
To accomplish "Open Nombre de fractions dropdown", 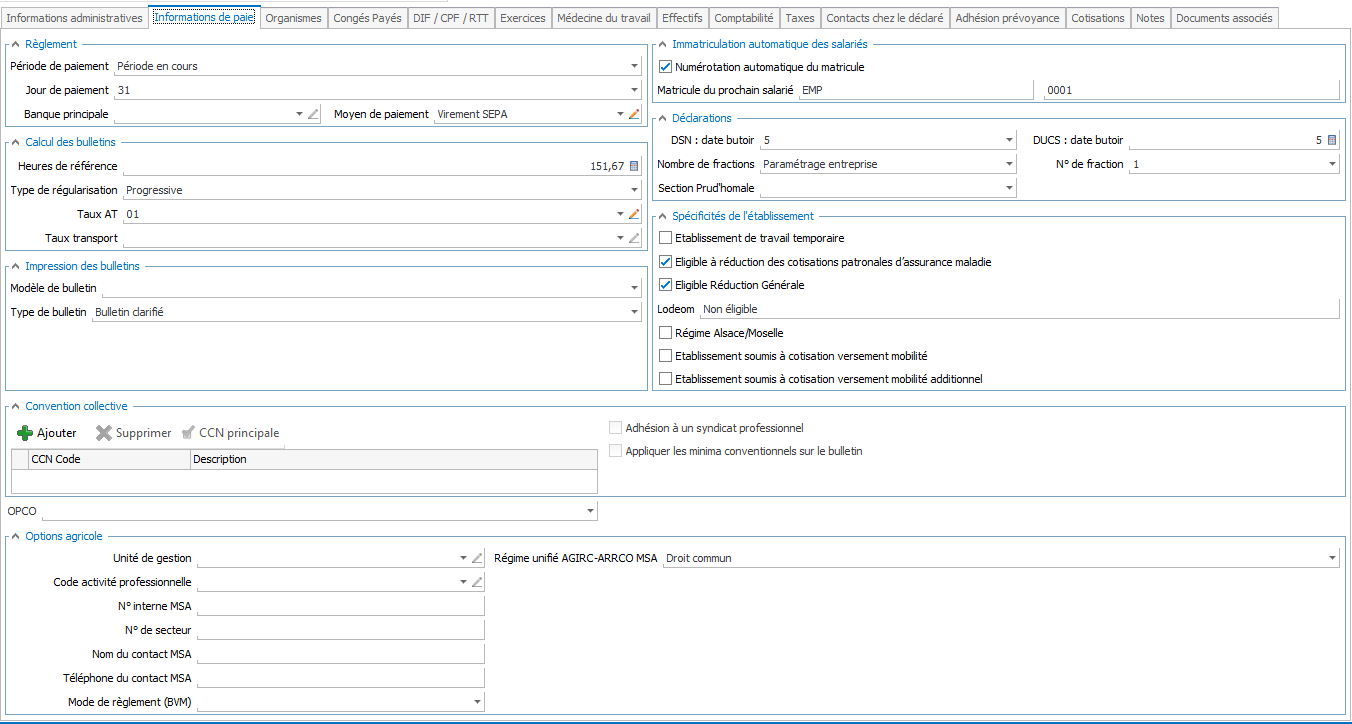I will [x=1009, y=164].
